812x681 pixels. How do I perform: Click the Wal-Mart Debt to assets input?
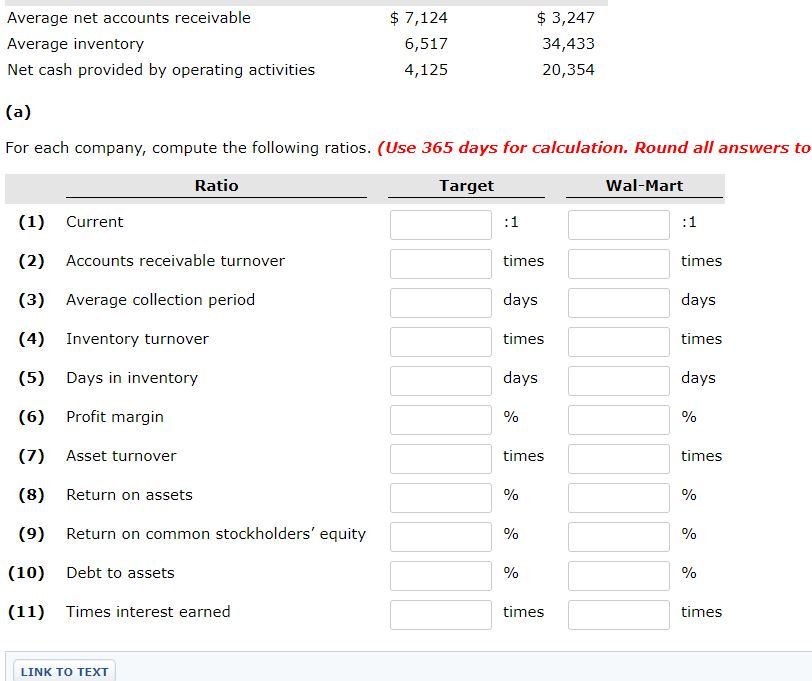click(x=617, y=575)
